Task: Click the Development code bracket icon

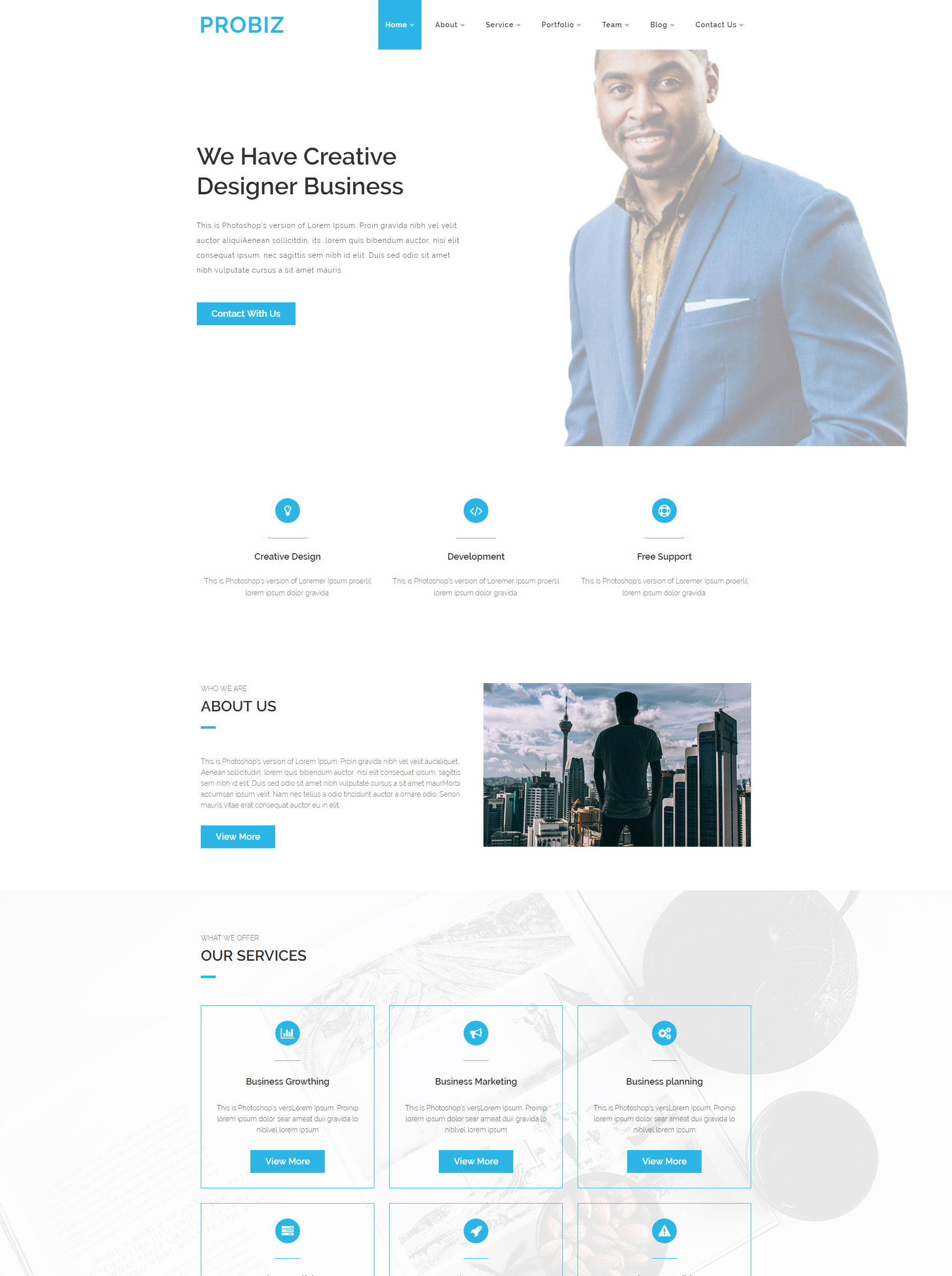Action: point(476,510)
